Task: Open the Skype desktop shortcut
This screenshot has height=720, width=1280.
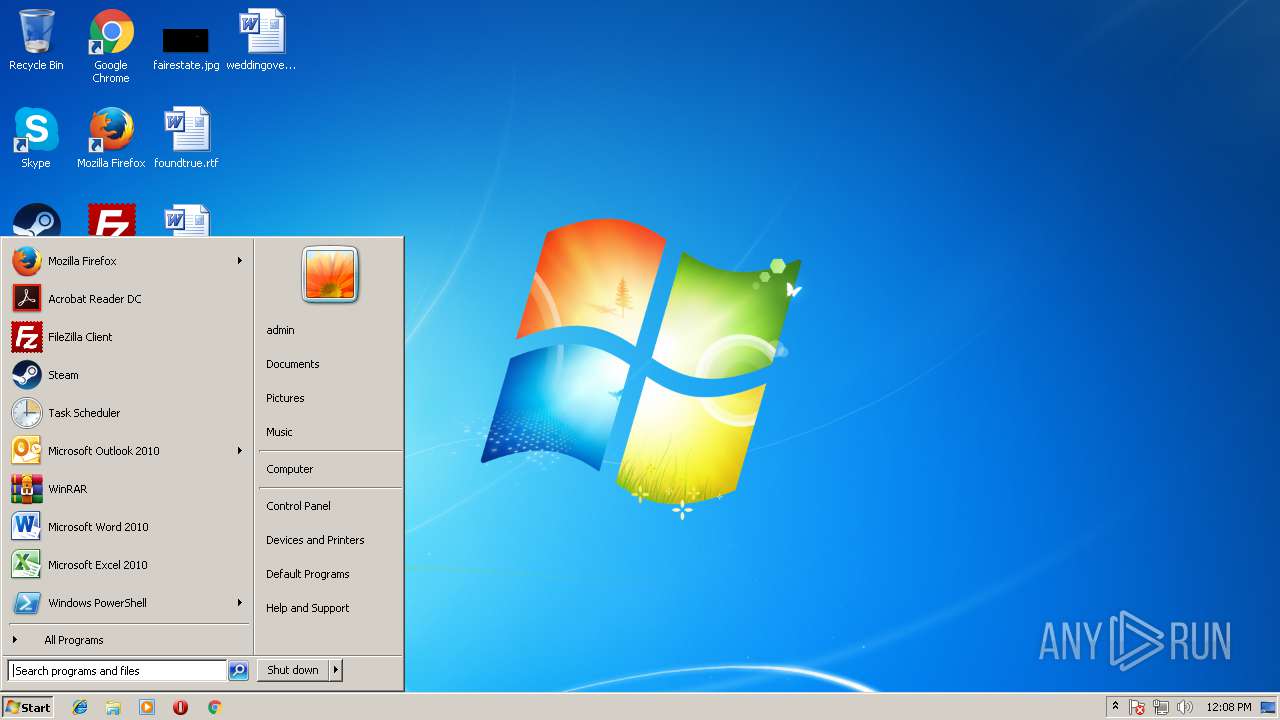Action: [36, 138]
